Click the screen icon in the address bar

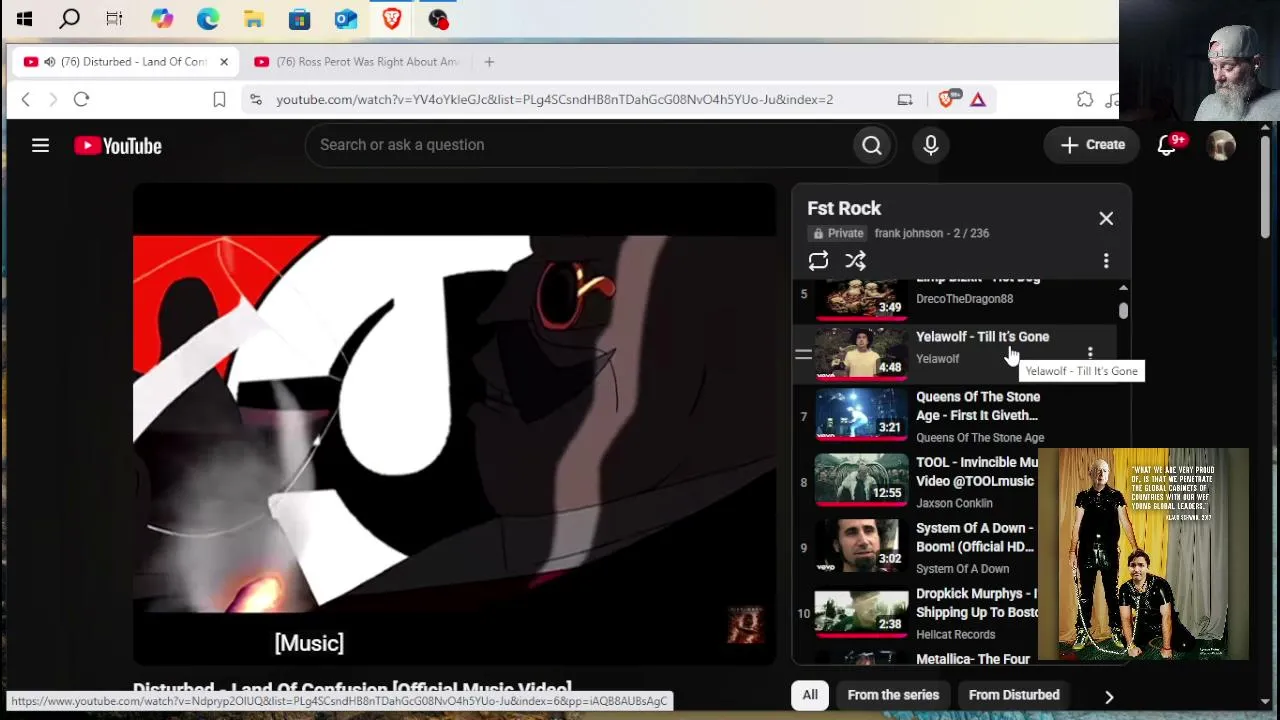905,99
